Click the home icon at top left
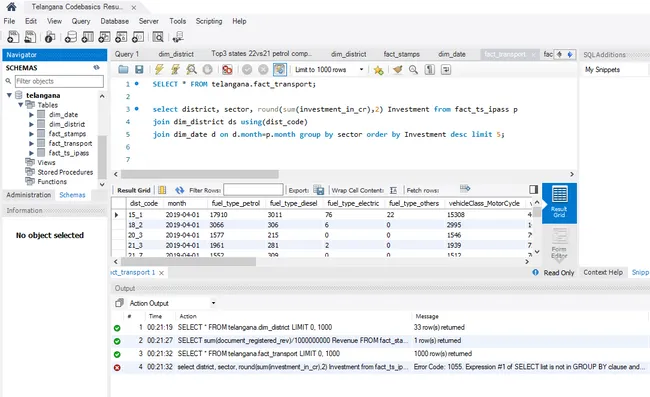 pos(12,7)
